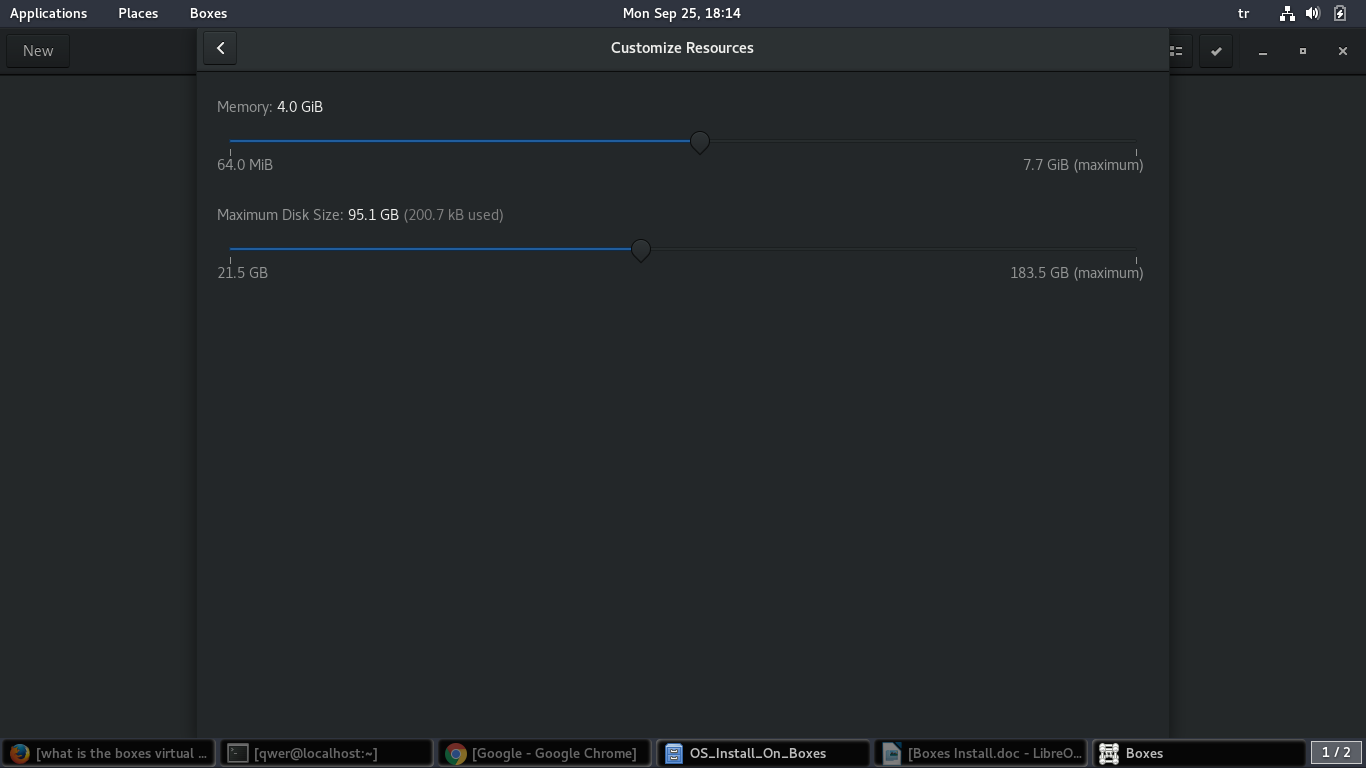
Task: Click the Memory slider handle
Action: click(x=700, y=142)
